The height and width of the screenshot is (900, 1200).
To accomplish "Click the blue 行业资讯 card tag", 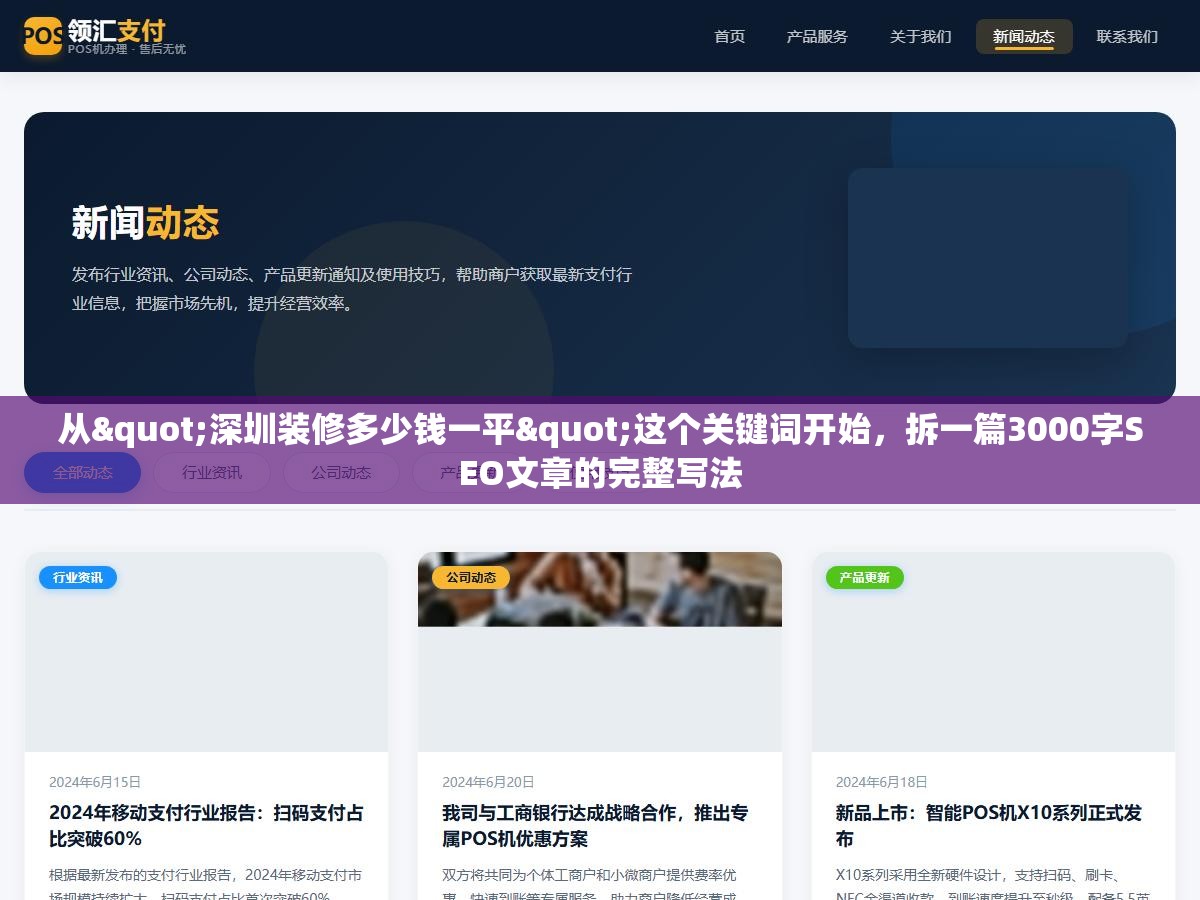I will (x=78, y=577).
